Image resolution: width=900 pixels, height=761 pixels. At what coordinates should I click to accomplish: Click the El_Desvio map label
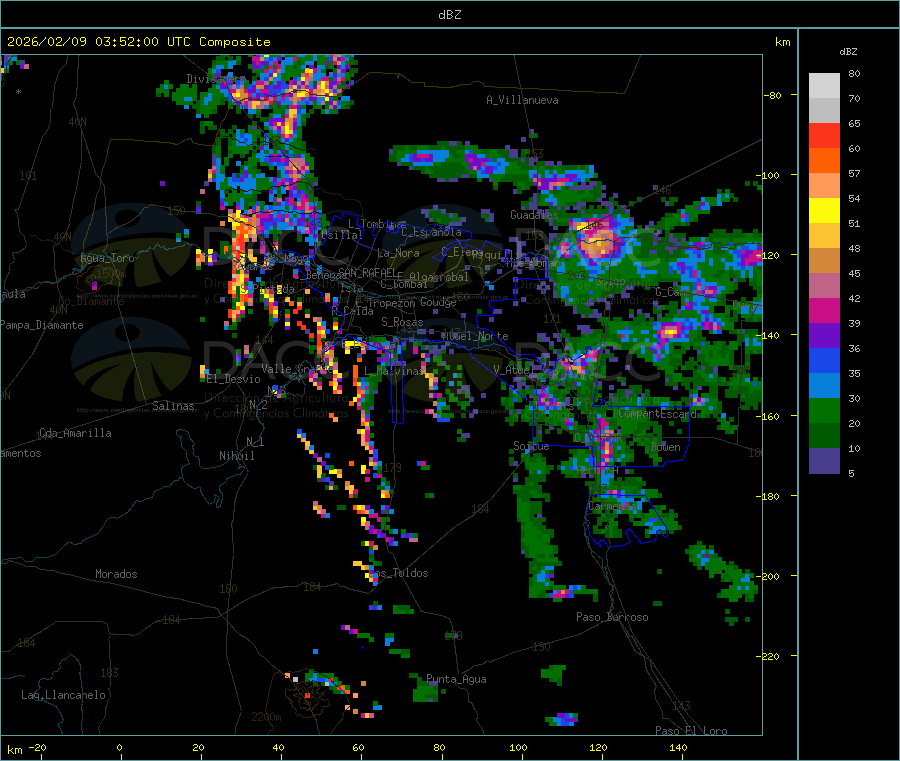tap(233, 379)
